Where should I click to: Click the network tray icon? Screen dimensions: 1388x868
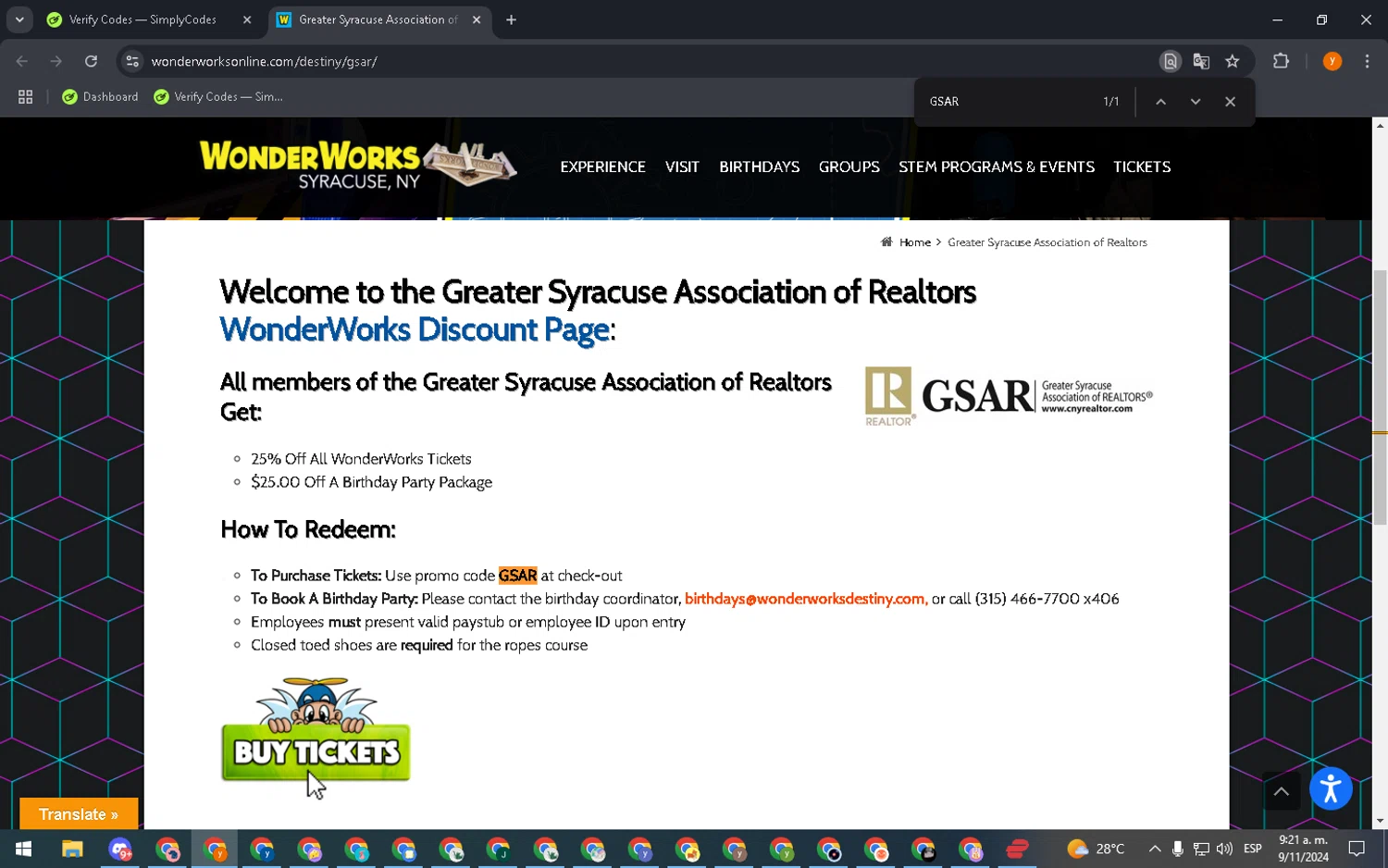click(1201, 849)
